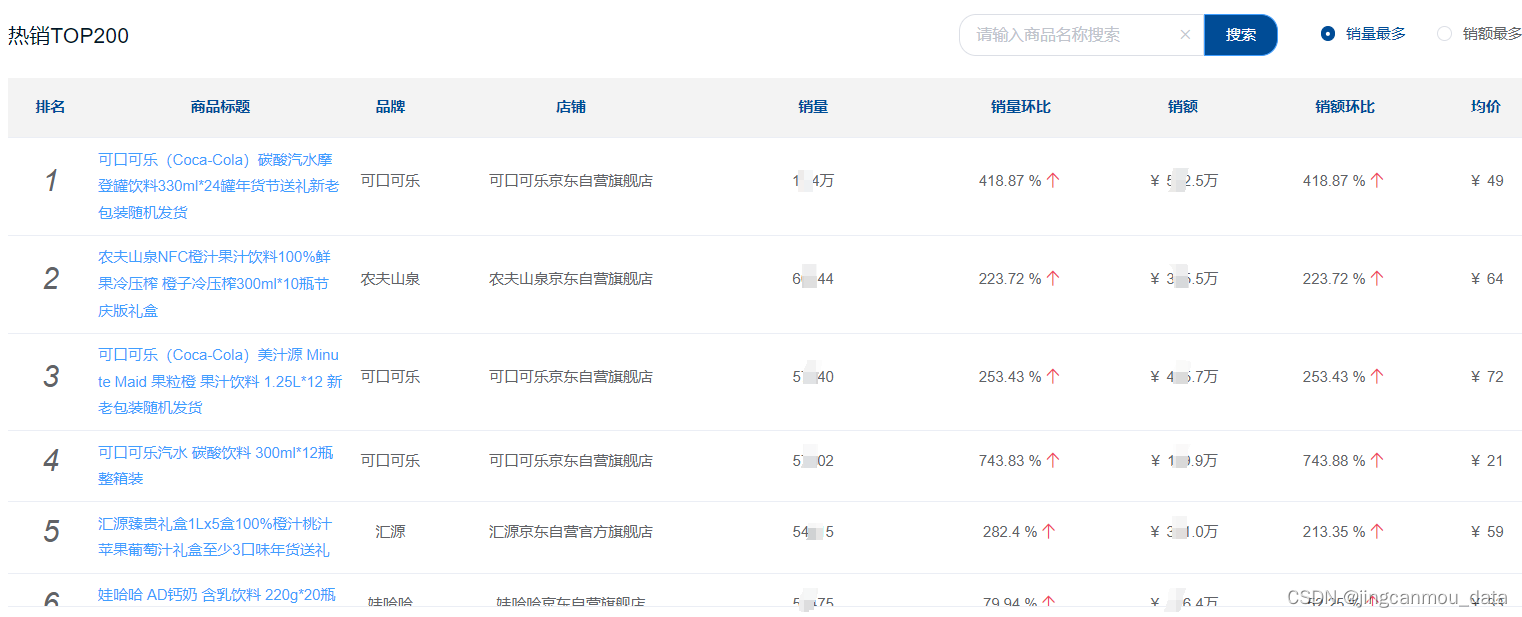1522x617 pixels.
Task: Open the 农夫山泉NFC橙汁 product link
Action: pos(214,284)
